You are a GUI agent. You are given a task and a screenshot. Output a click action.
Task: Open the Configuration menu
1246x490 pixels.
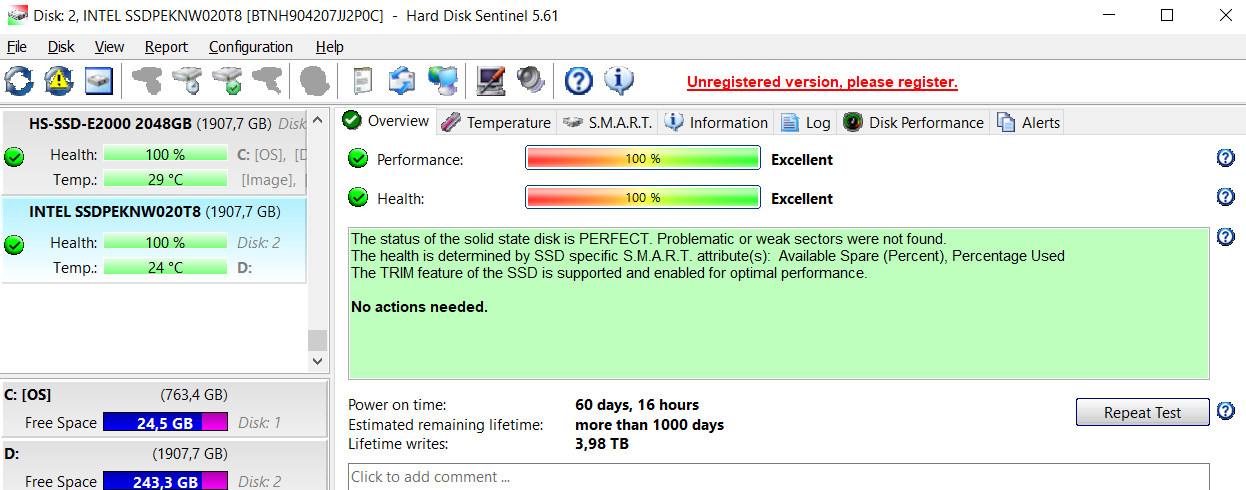[x=251, y=47]
